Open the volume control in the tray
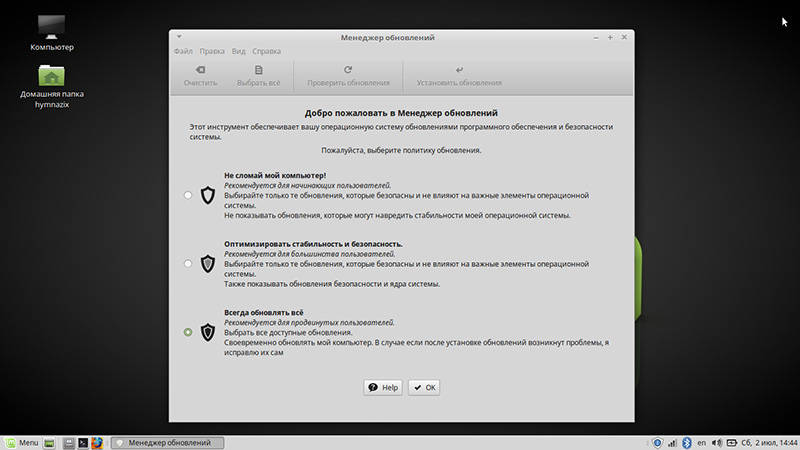Viewport: 800px width, 450px height. click(x=716, y=443)
